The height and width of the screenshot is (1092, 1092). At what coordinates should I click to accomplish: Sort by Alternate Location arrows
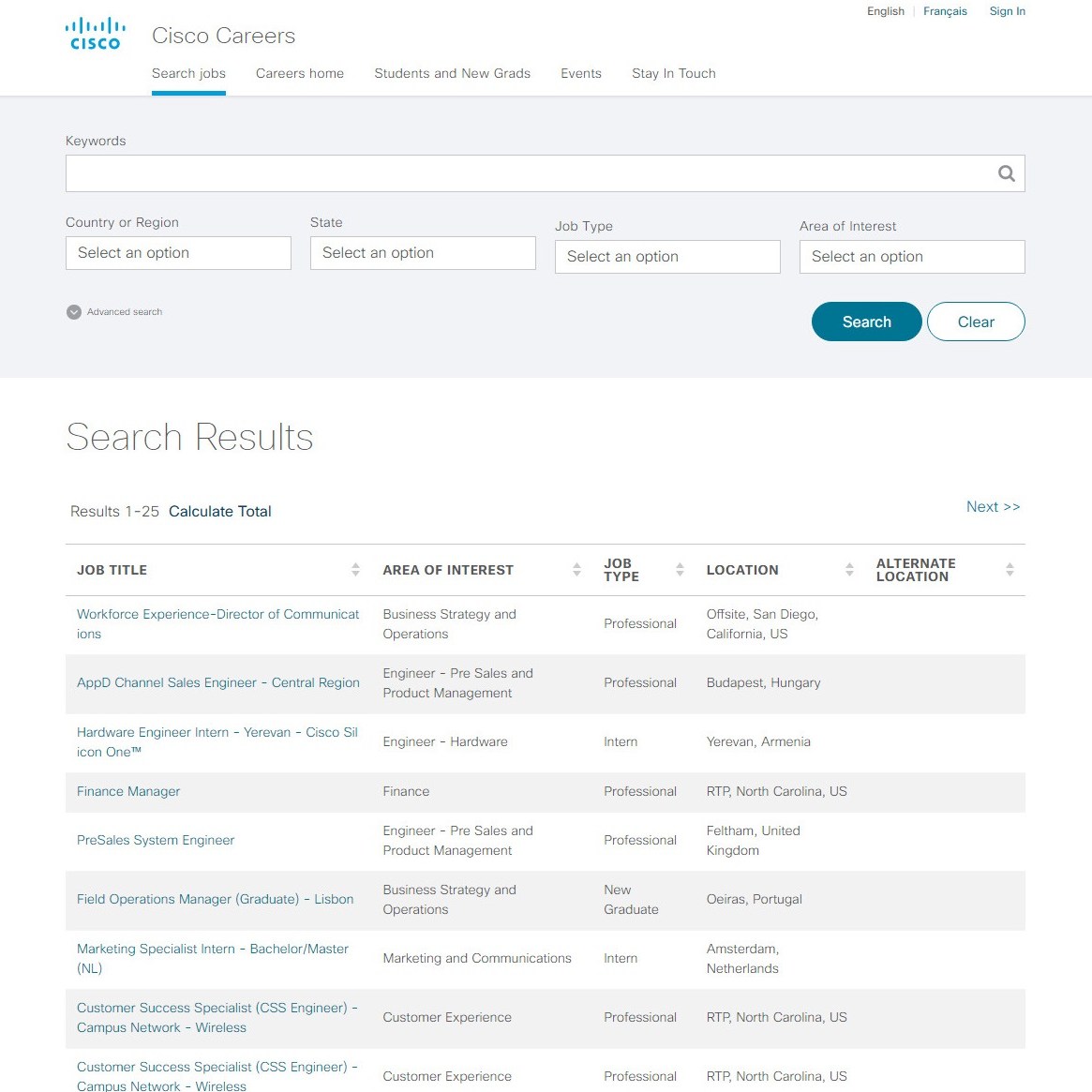tap(1010, 570)
